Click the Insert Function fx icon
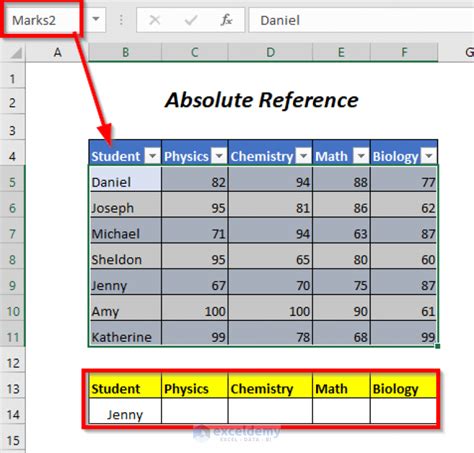Screen dimensions: 474x453 click(226, 20)
